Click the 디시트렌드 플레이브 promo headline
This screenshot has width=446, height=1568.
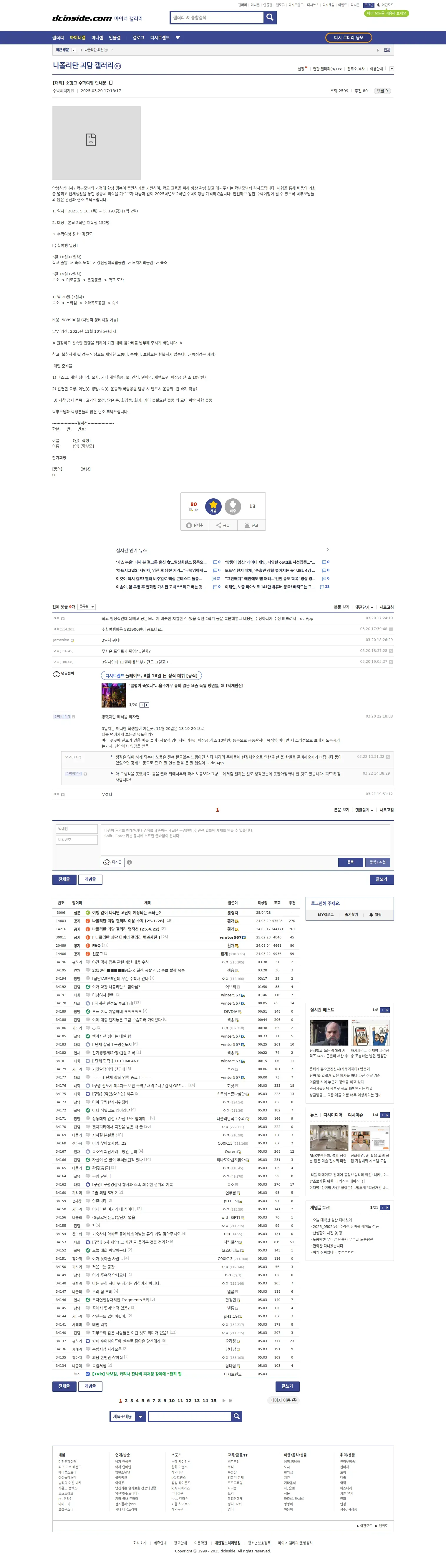[x=151, y=675]
